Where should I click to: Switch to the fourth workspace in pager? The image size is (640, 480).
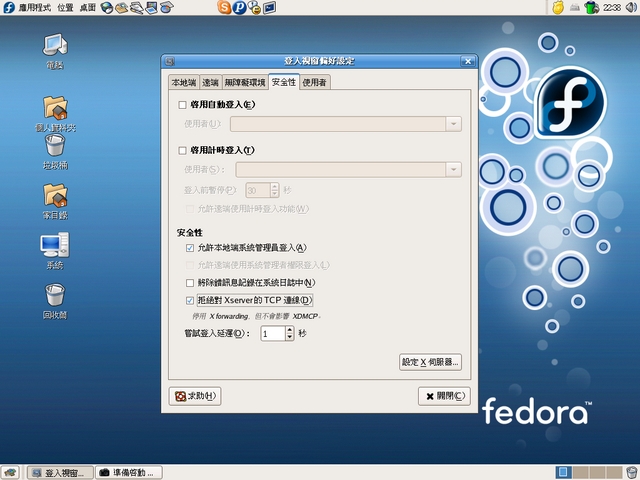click(x=614, y=472)
